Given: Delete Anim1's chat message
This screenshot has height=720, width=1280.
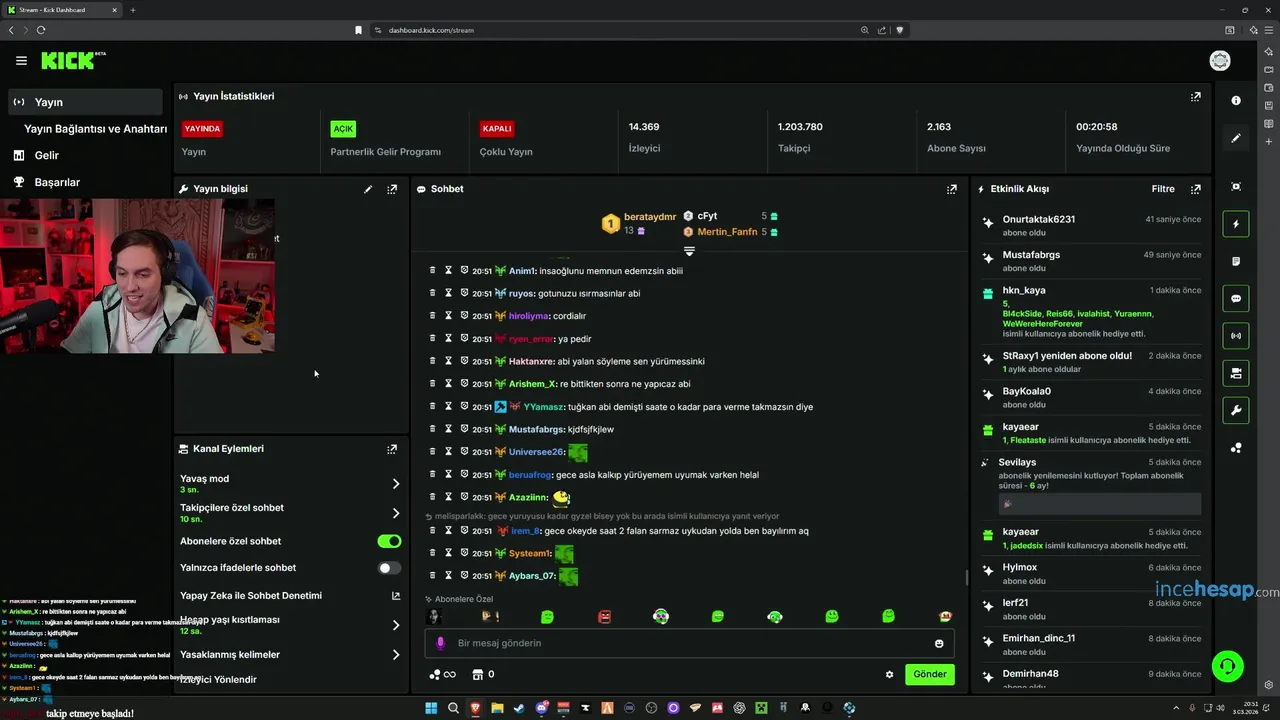Looking at the screenshot, I should 433,271.
